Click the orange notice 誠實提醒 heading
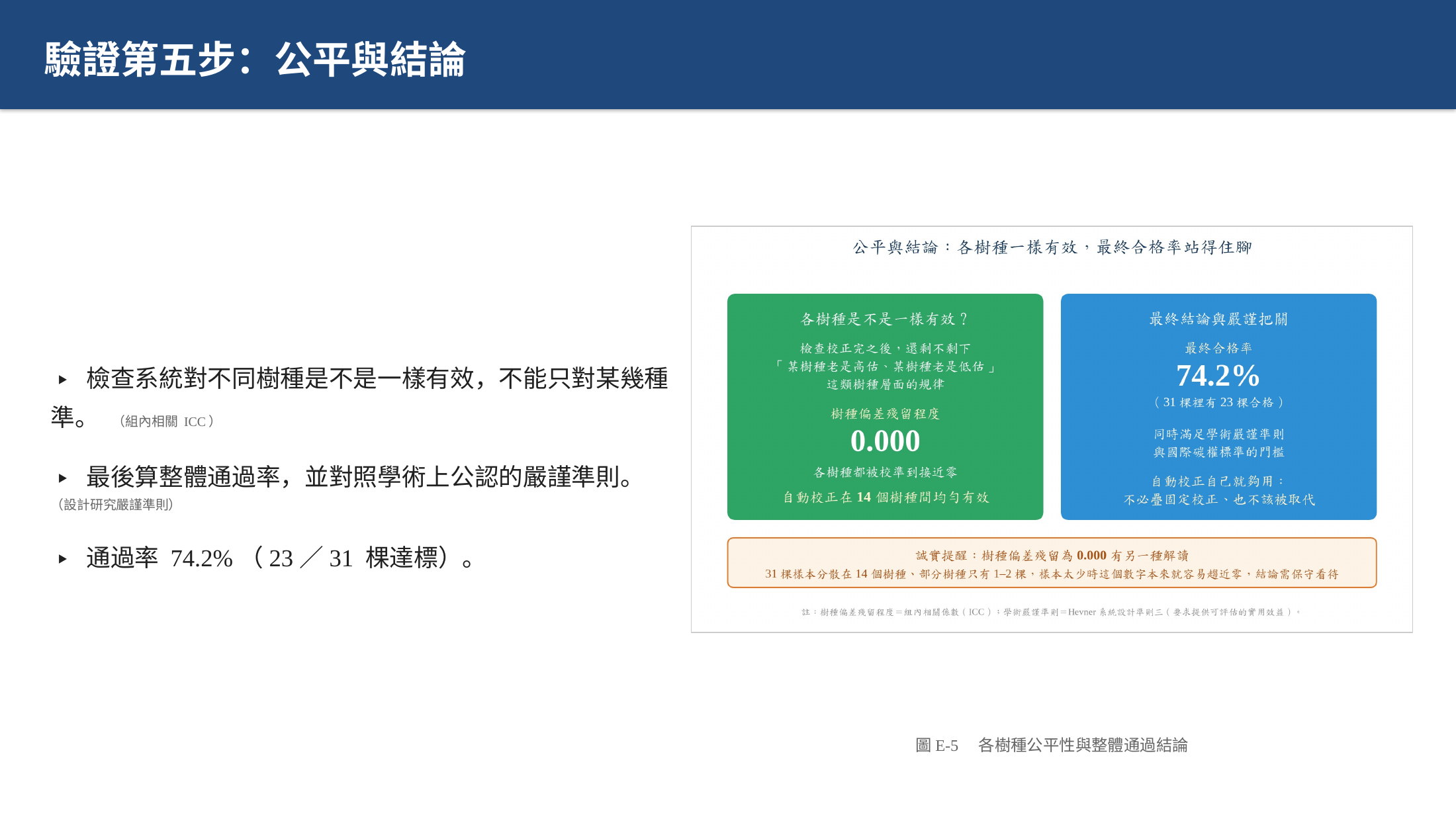The height and width of the screenshot is (819, 1456). (x=1052, y=556)
